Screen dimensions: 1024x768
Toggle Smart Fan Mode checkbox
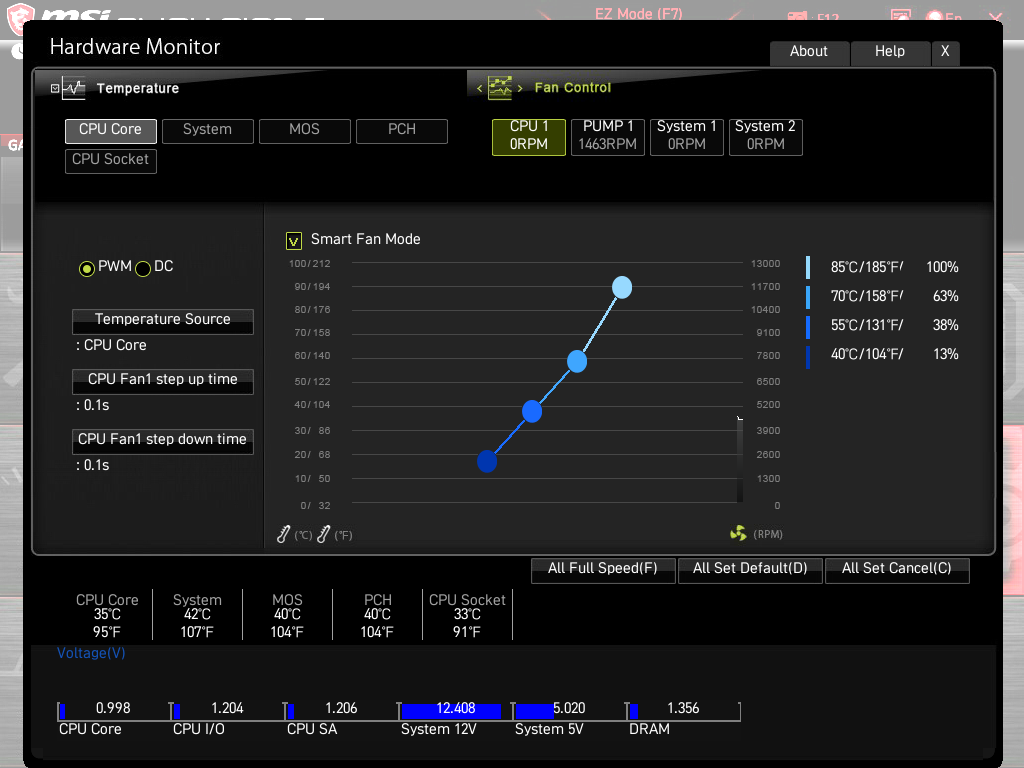point(294,240)
